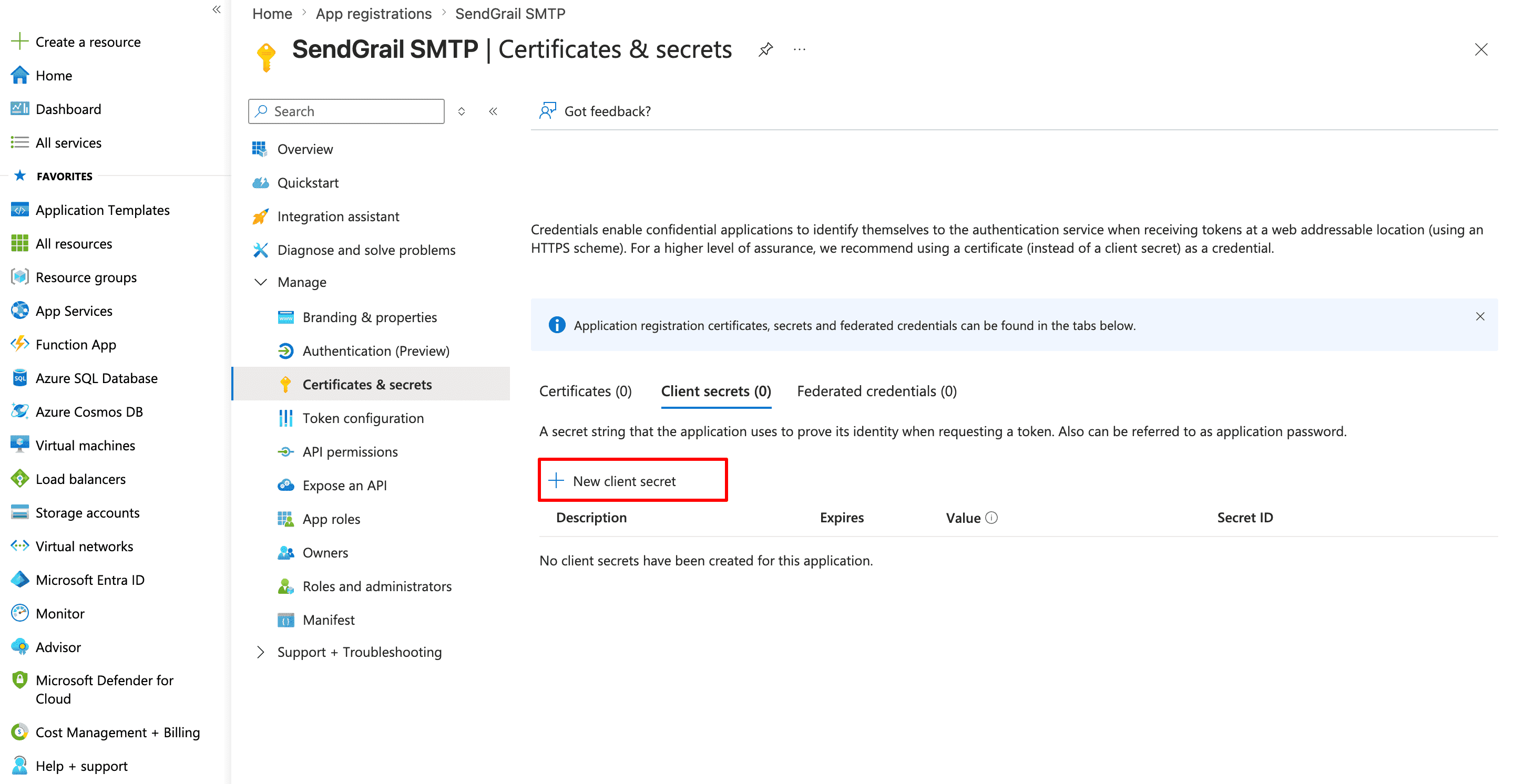Click Cost Management + Billing icon
Viewport: 1514px width, 784px height.
pyautogui.click(x=19, y=732)
